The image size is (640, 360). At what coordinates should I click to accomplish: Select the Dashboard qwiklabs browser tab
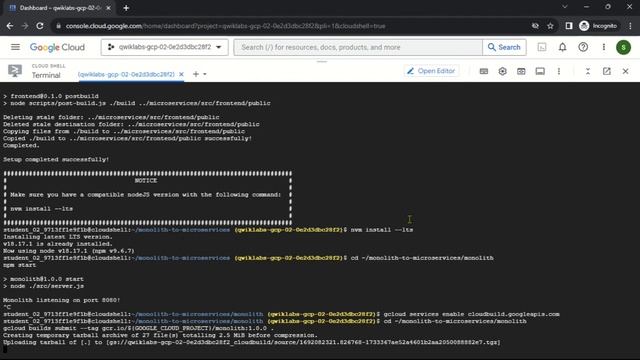(60, 8)
